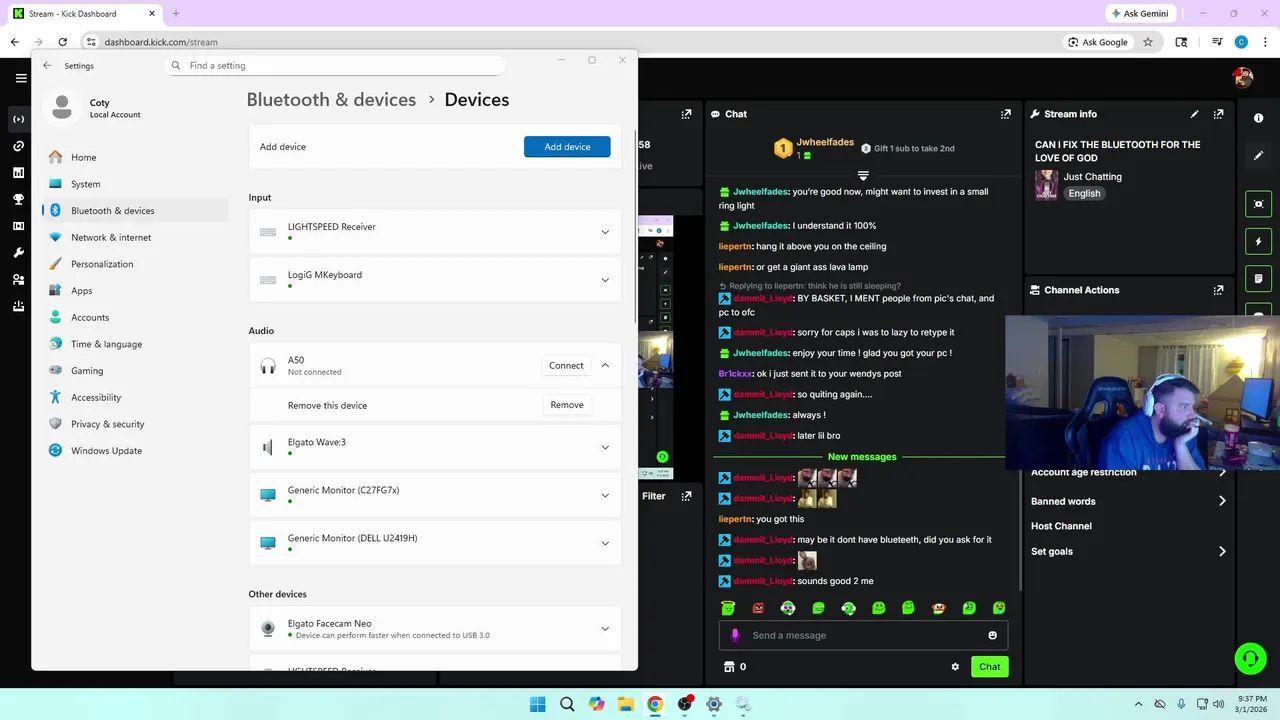
Task: Edit stream info with the pencil icon
Action: coord(1194,114)
